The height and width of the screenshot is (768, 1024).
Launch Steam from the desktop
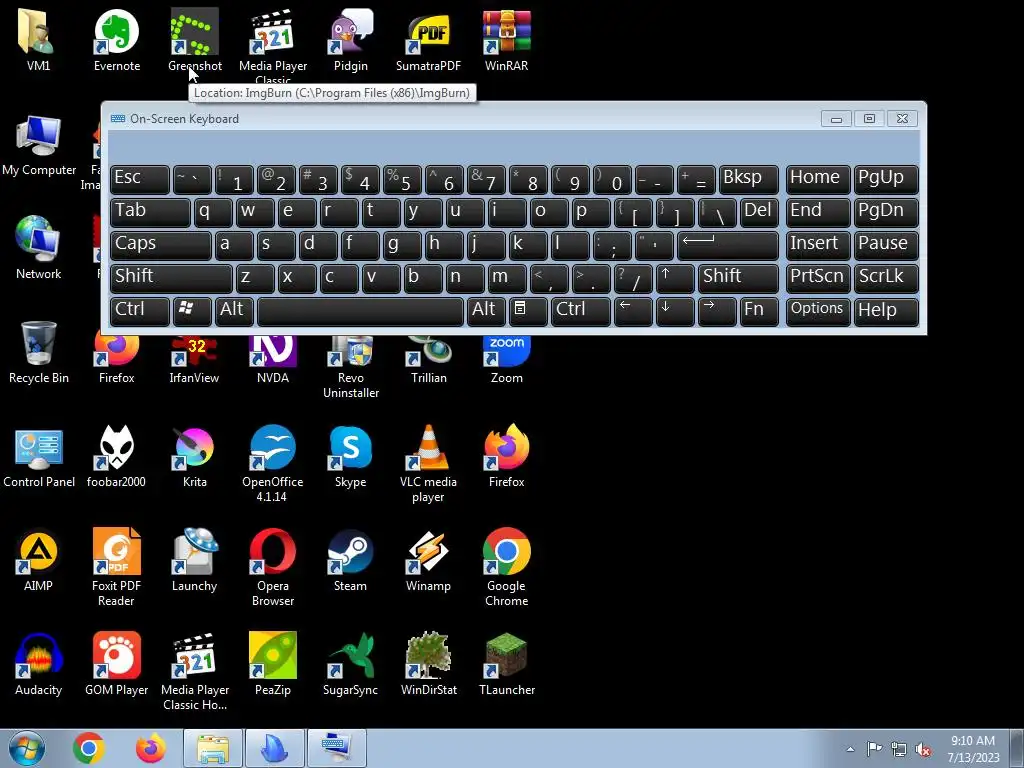coord(351,560)
